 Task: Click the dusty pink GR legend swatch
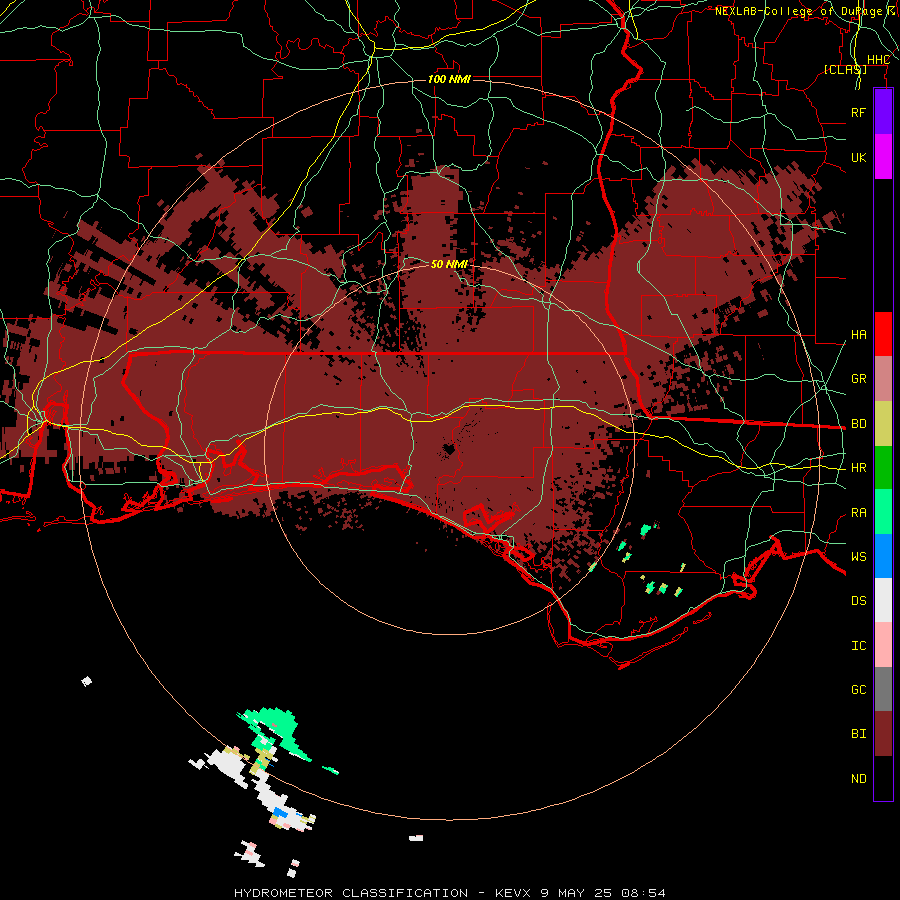pos(883,379)
